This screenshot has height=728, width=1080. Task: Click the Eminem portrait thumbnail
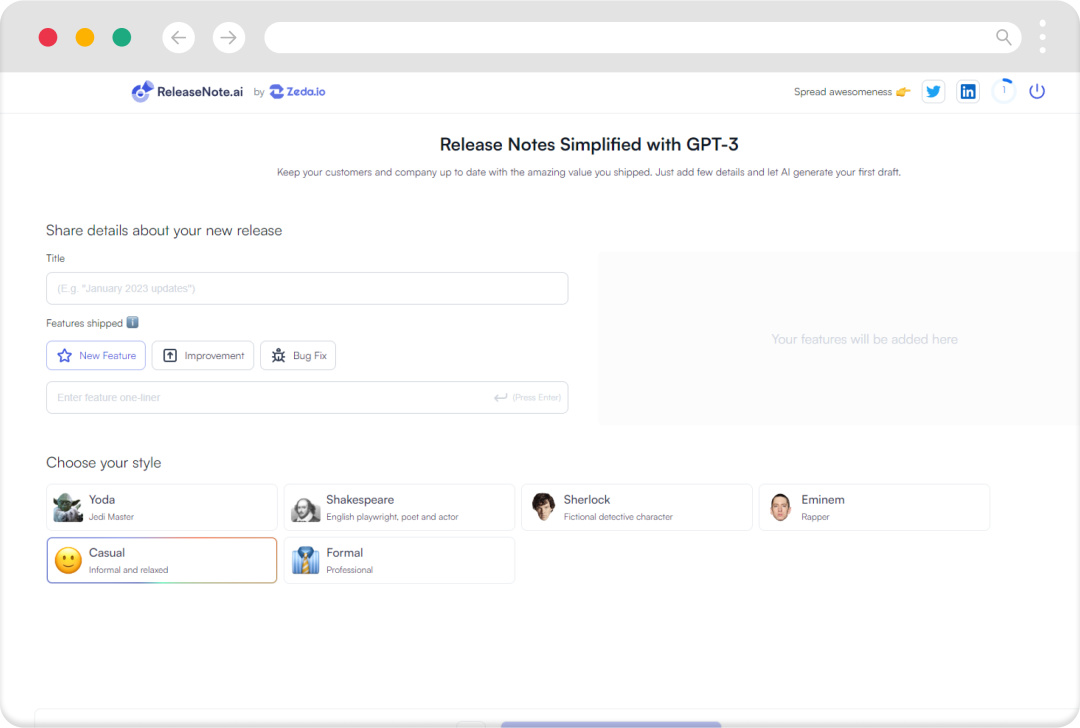coord(780,508)
